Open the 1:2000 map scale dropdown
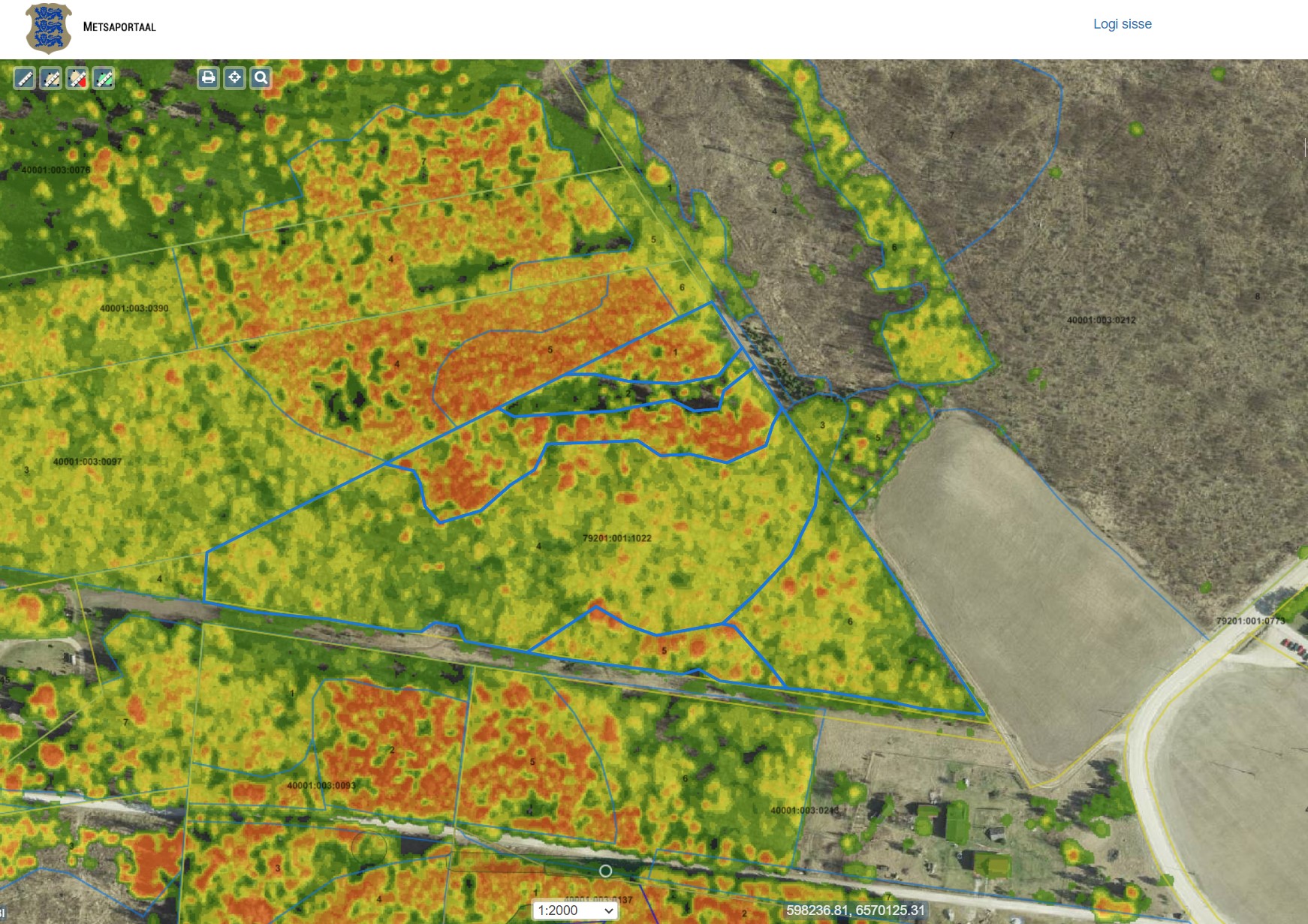This screenshot has width=1308, height=924. coord(574,910)
